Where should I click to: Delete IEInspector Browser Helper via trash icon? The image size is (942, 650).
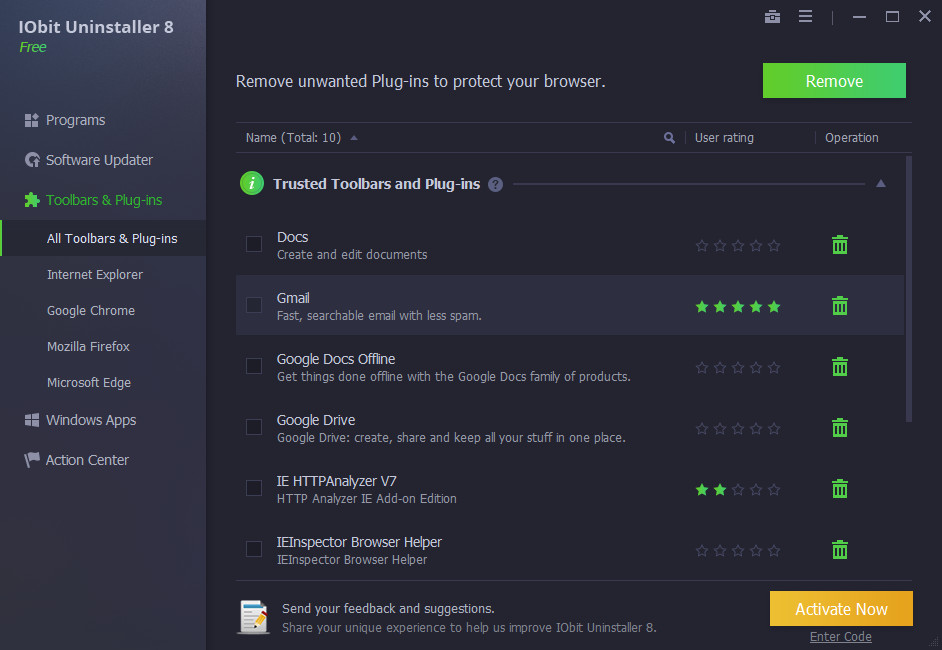840,550
